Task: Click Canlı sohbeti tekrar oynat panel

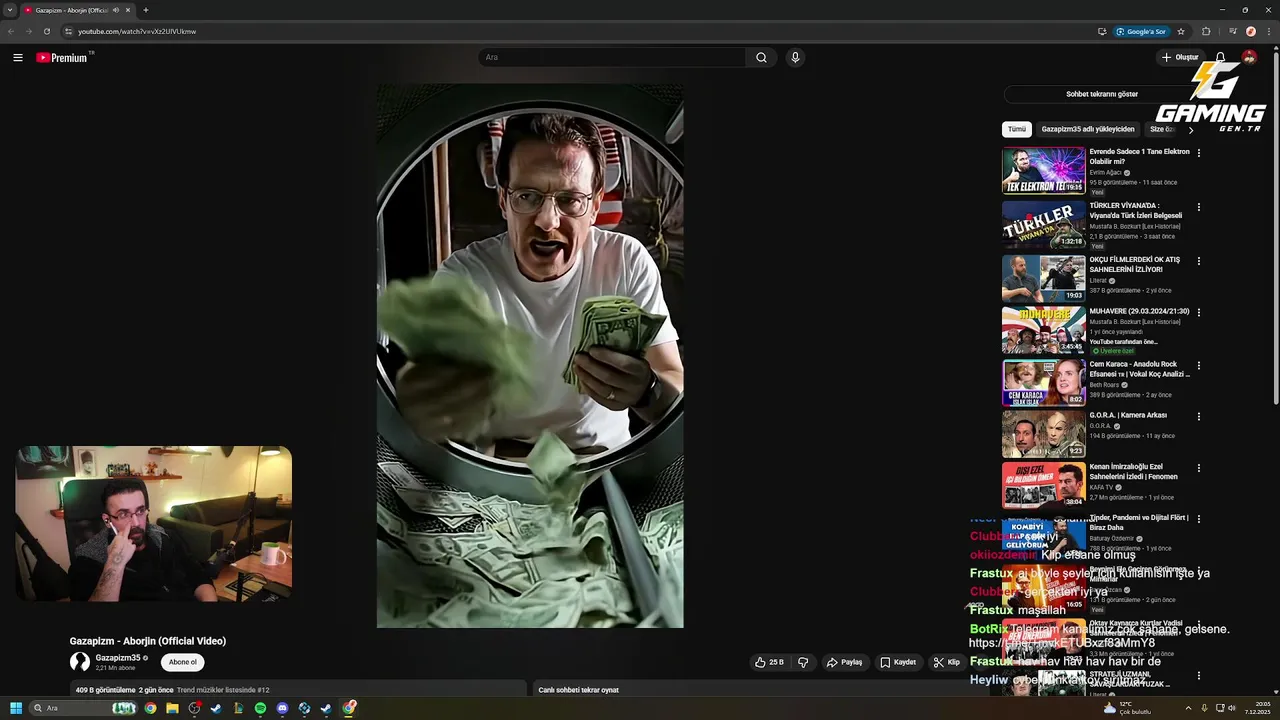Action: click(x=755, y=689)
